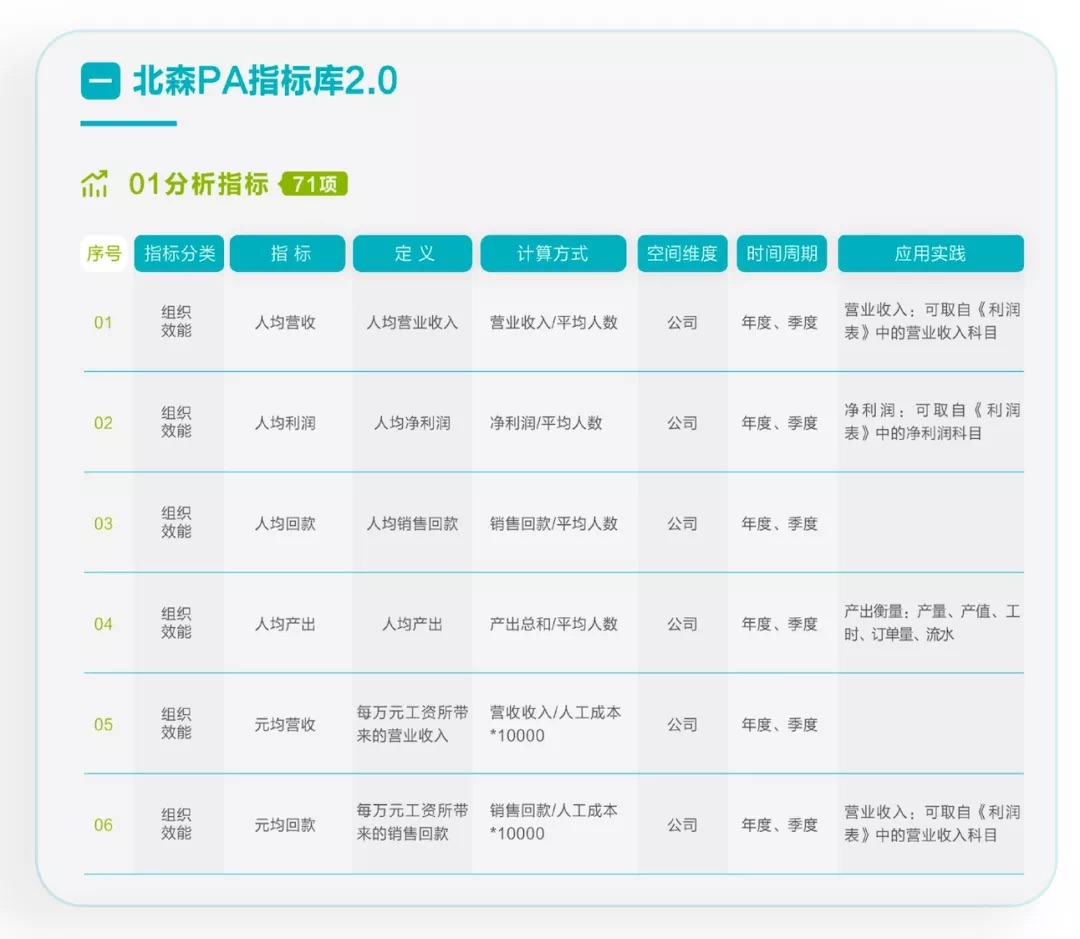Select the 元均营收 indicator in row 05
1080x939 pixels.
[287, 724]
